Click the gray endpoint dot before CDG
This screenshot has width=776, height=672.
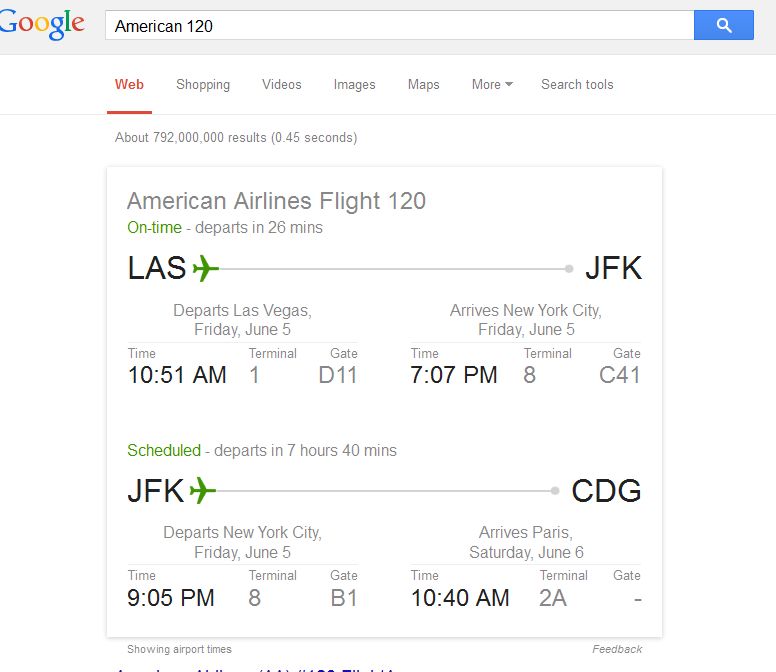[x=555, y=490]
